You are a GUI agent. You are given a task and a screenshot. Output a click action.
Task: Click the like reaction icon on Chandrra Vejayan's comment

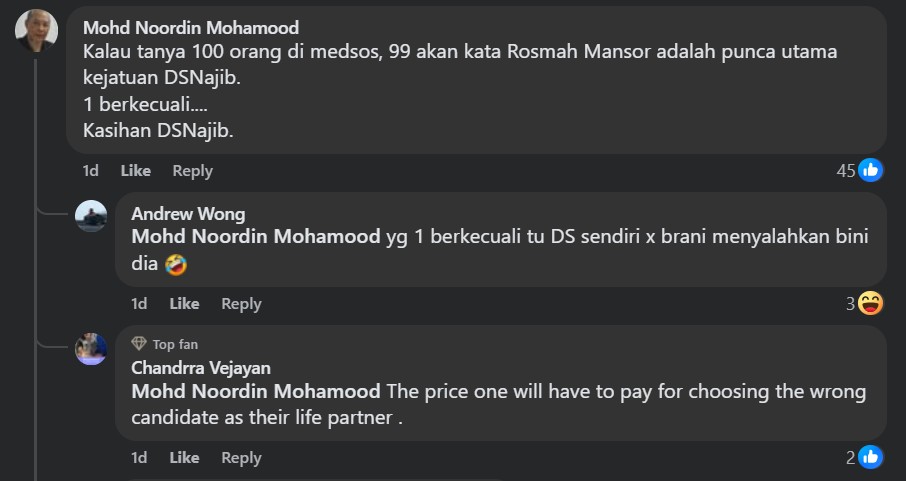coord(871,457)
